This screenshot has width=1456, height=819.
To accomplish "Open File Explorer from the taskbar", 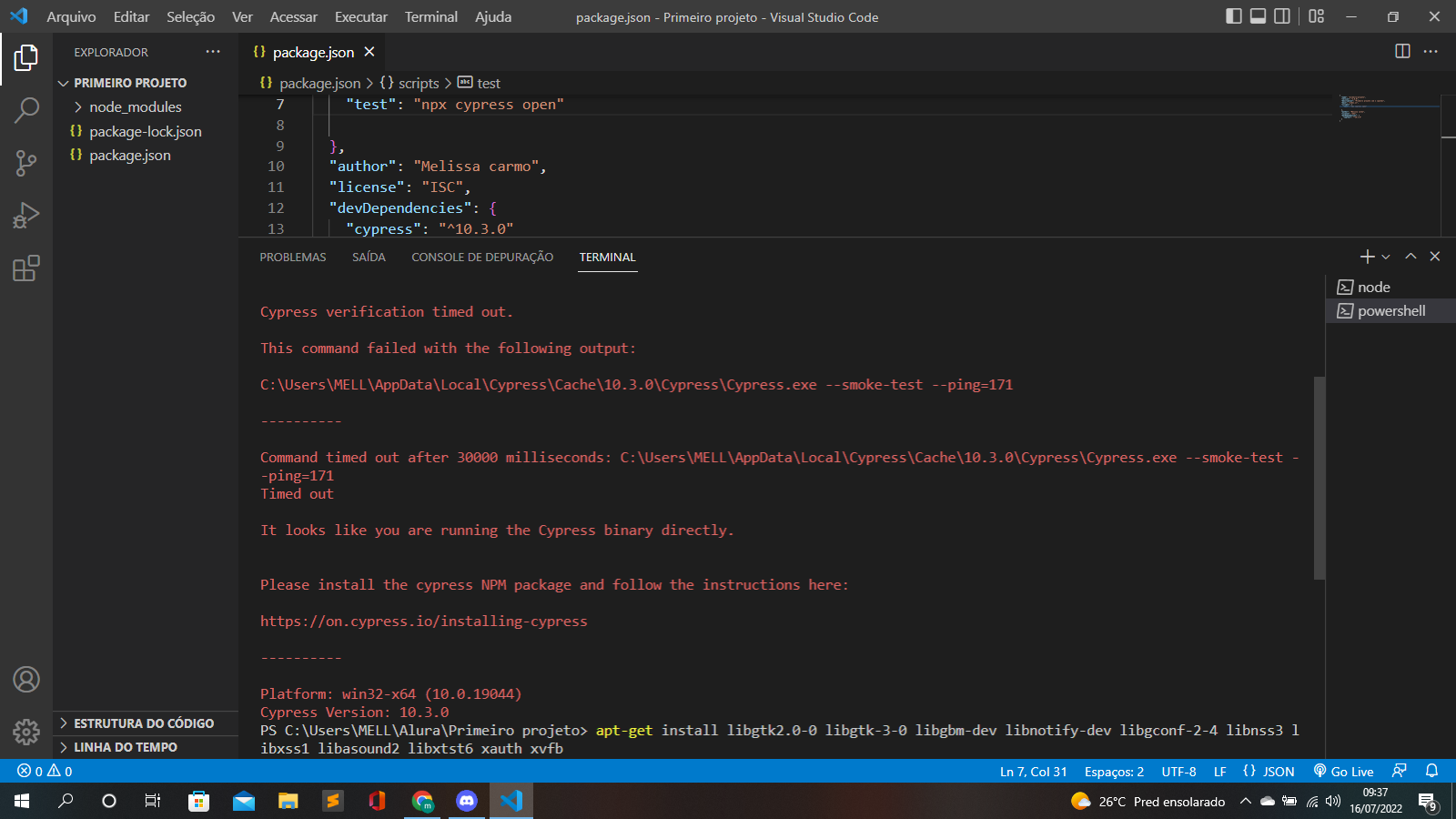I will click(288, 801).
